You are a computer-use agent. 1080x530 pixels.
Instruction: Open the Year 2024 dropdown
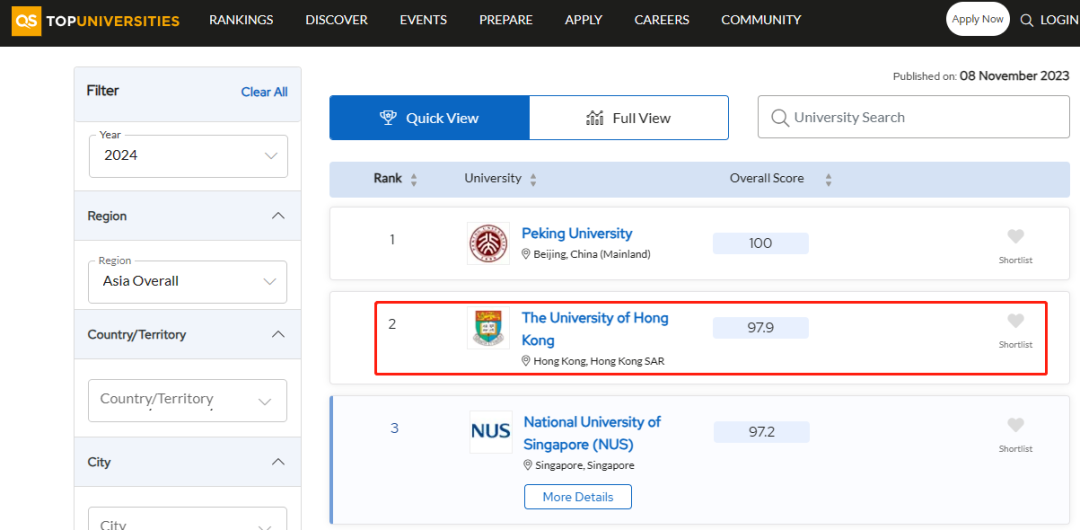(188, 156)
